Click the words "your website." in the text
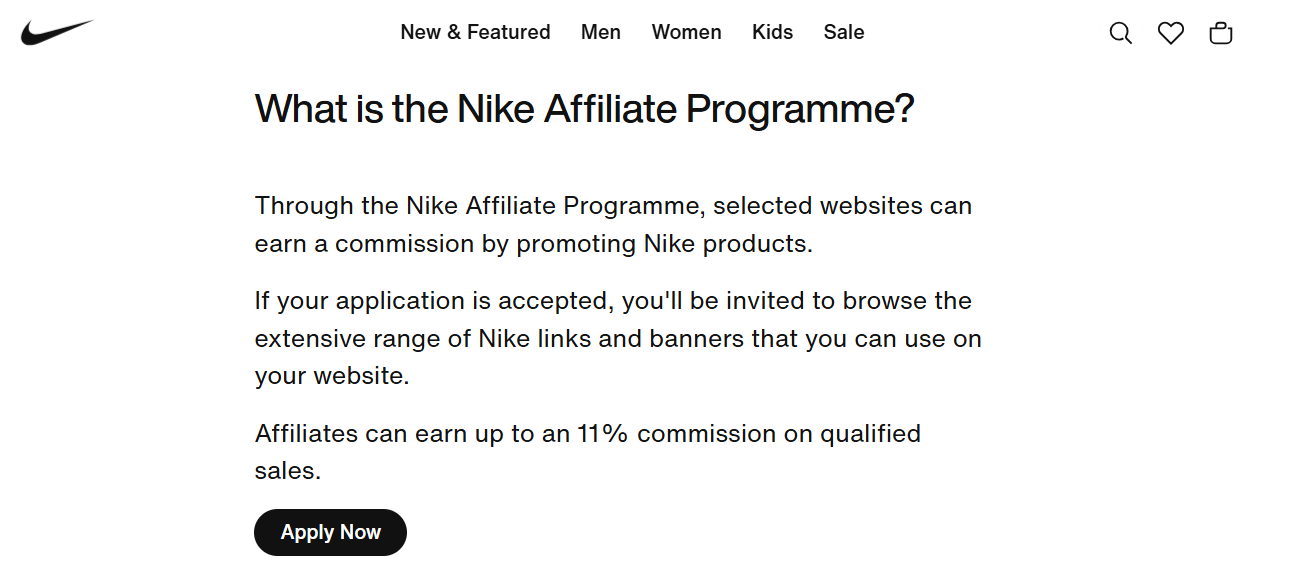 pos(332,377)
